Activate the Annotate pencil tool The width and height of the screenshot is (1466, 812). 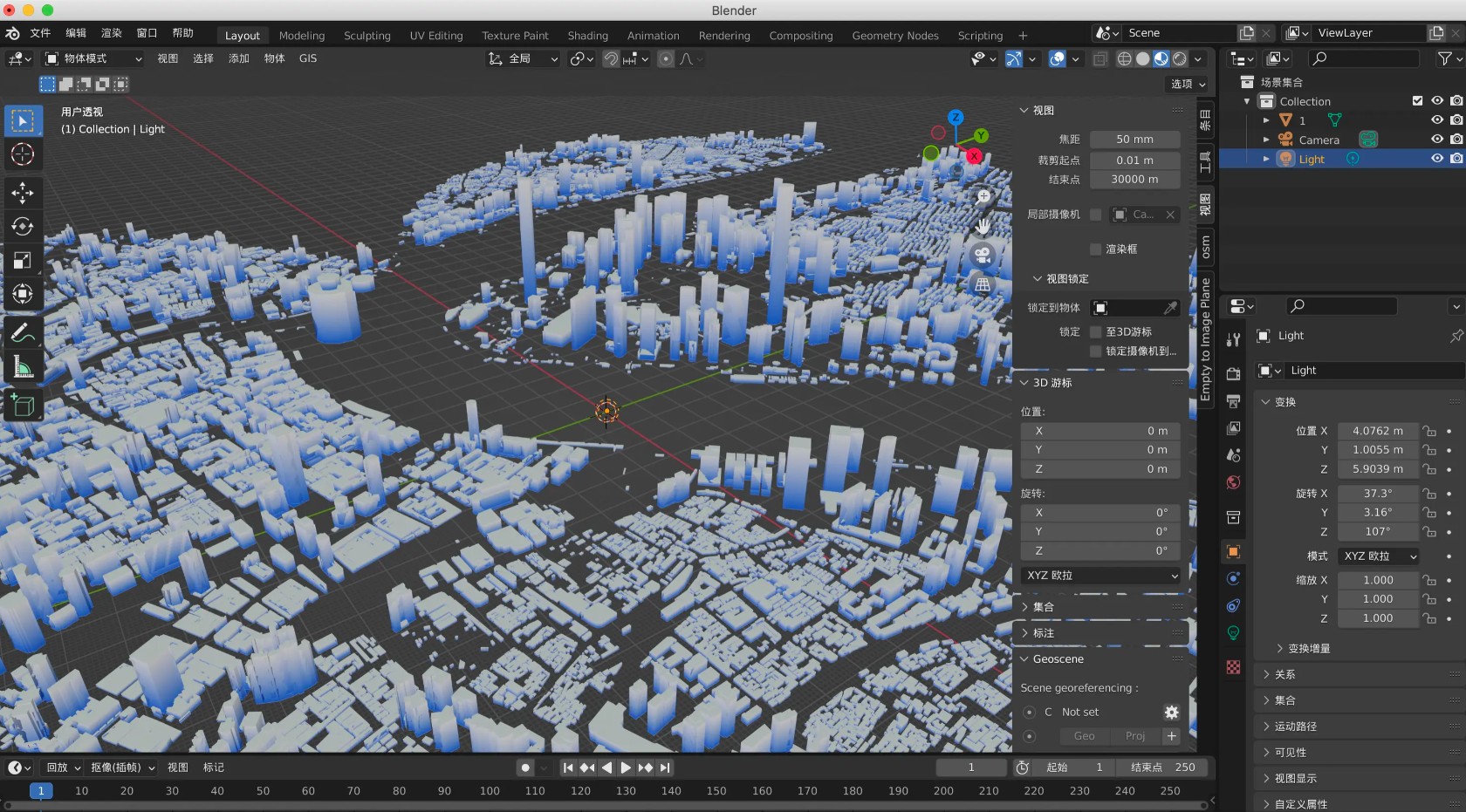pyautogui.click(x=23, y=333)
